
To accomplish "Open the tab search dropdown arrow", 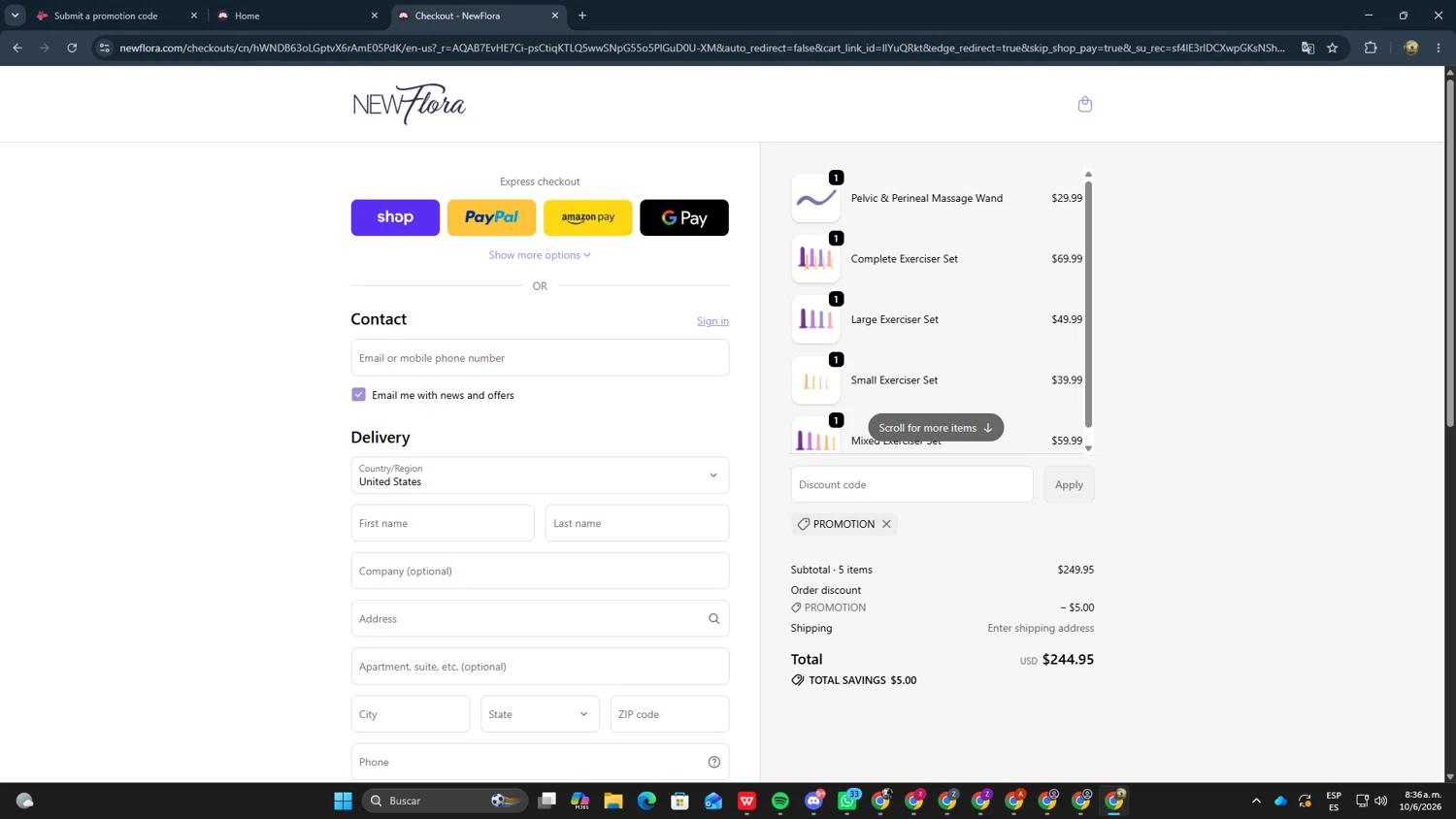I will [x=15, y=16].
